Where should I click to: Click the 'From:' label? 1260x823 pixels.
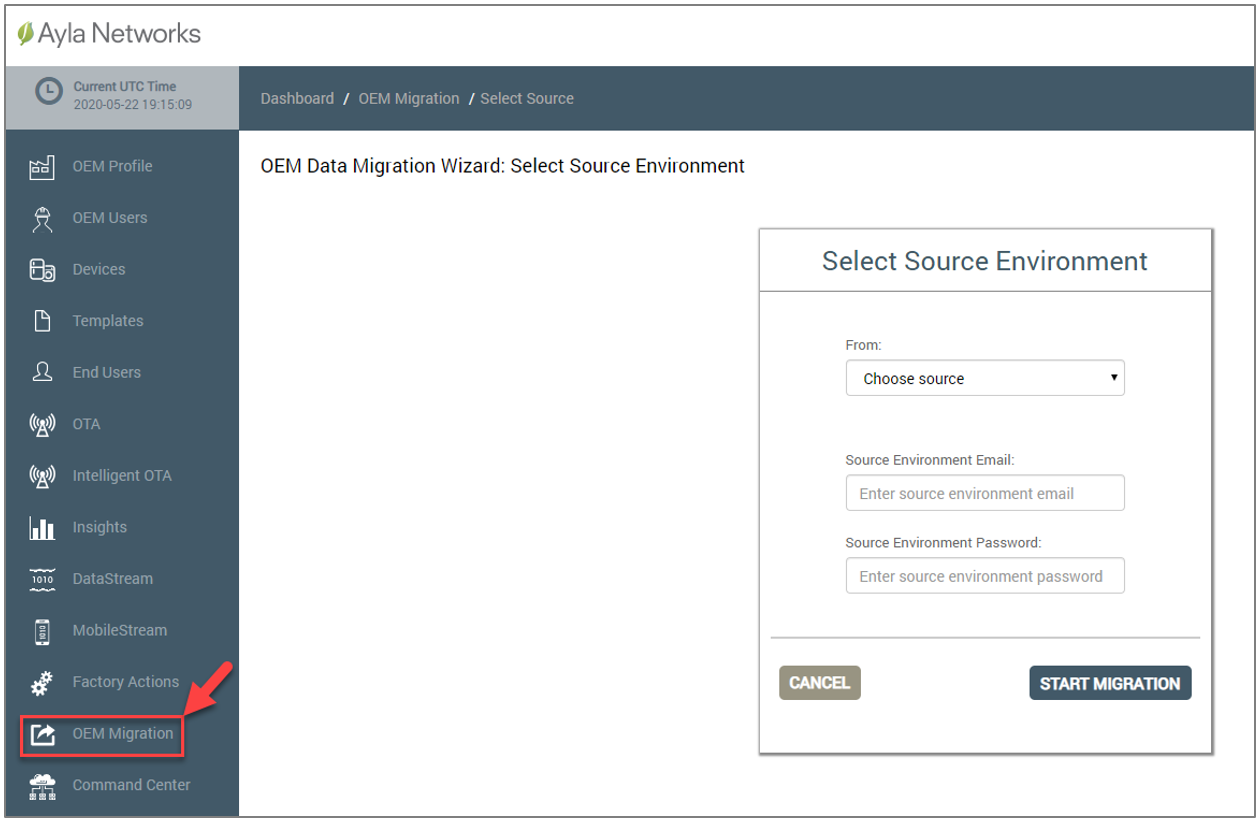864,345
